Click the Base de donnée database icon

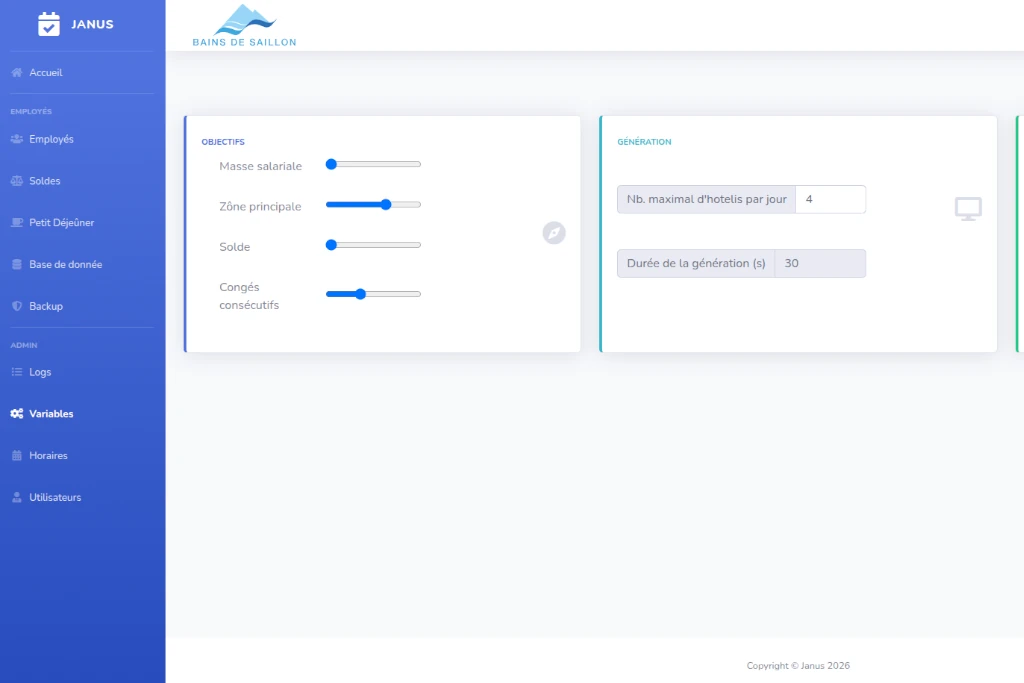coord(17,264)
